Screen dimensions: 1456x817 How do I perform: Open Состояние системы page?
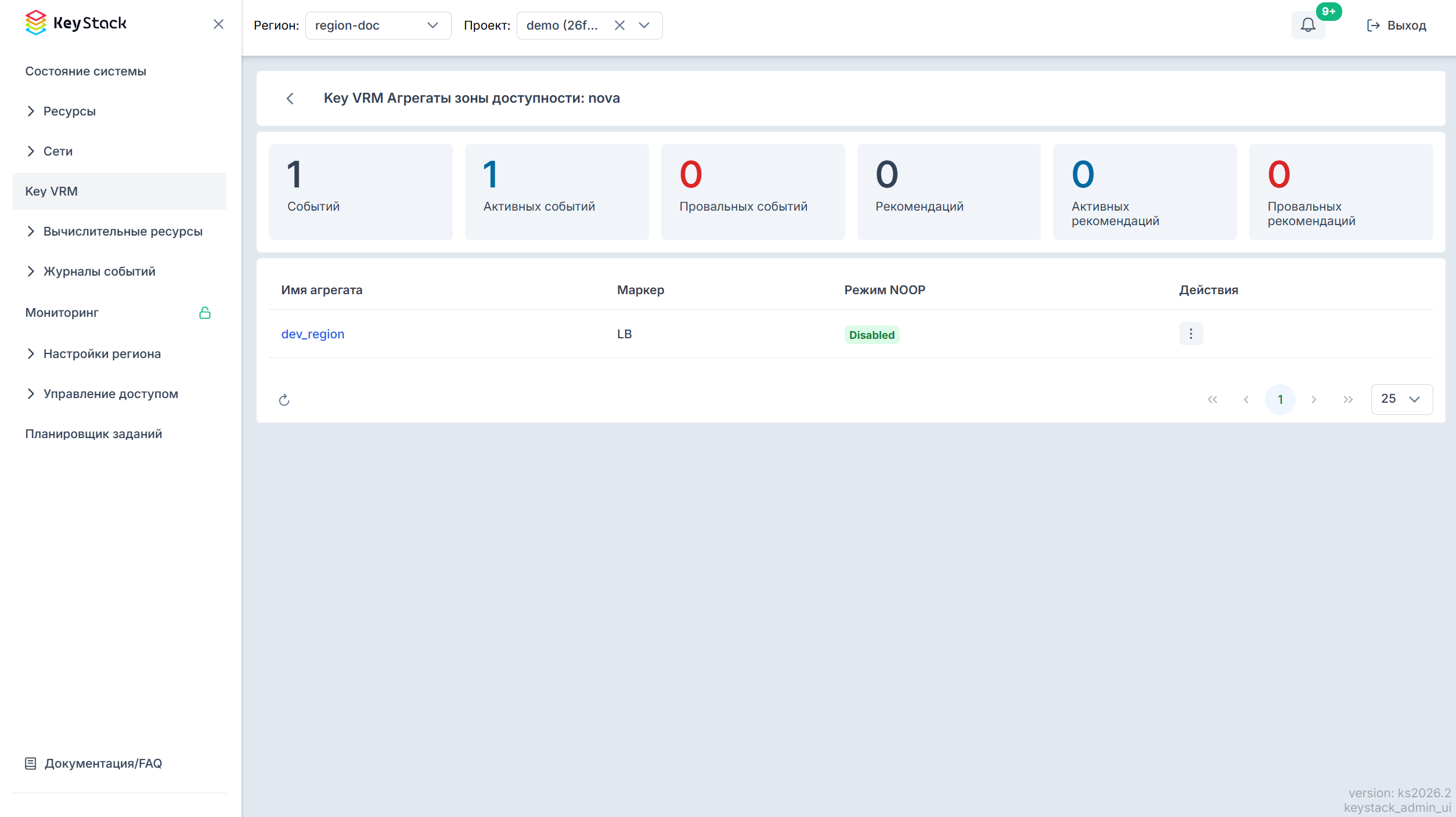[x=119, y=71]
